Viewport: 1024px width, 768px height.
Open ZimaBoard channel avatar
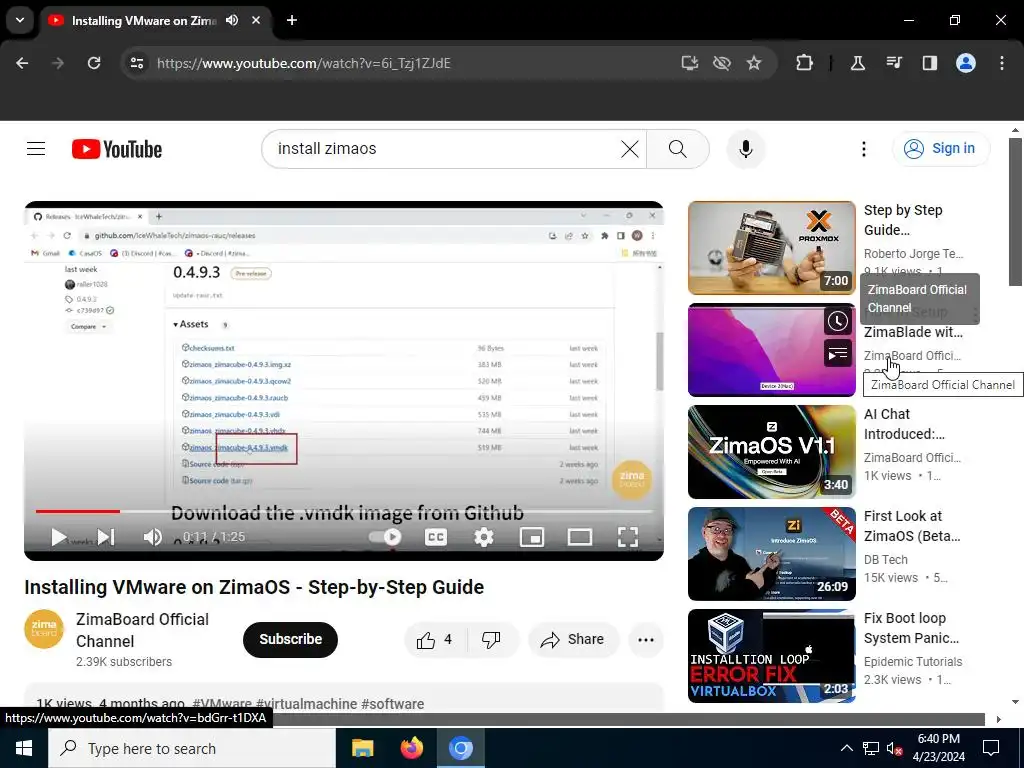point(44,629)
